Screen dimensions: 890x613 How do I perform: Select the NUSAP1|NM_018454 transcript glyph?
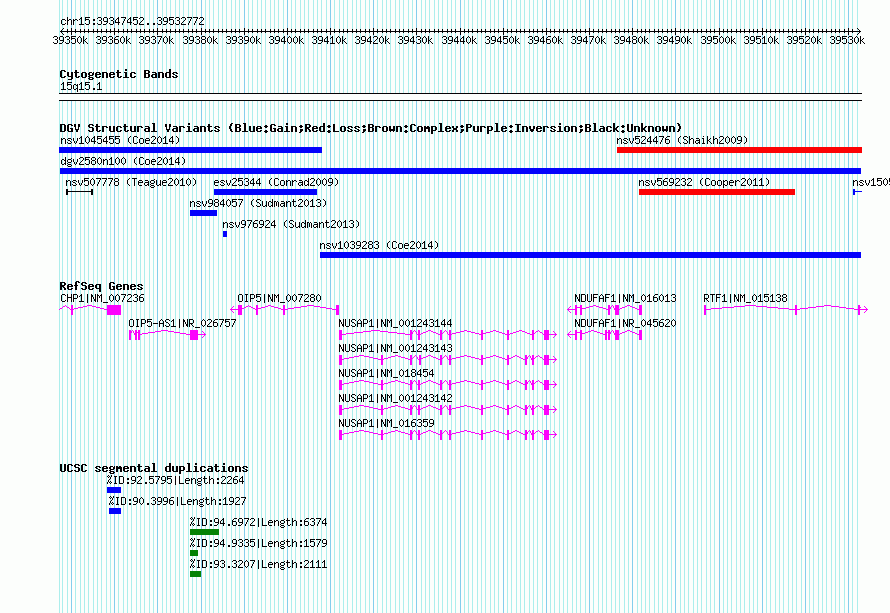pos(448,385)
